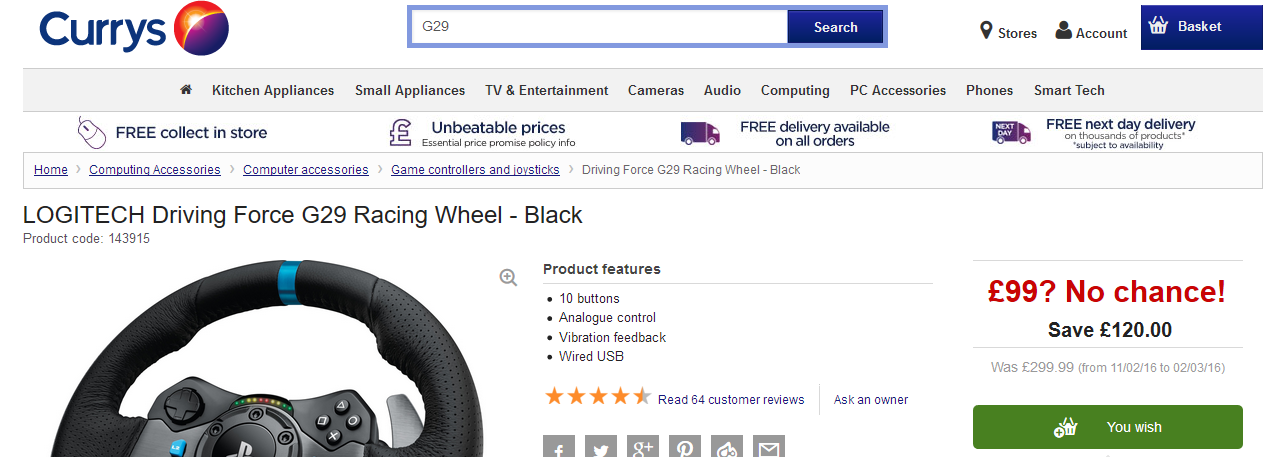This screenshot has height=457, width=1269.
Task: Click the purple delivery van icon
Action: click(x=700, y=133)
